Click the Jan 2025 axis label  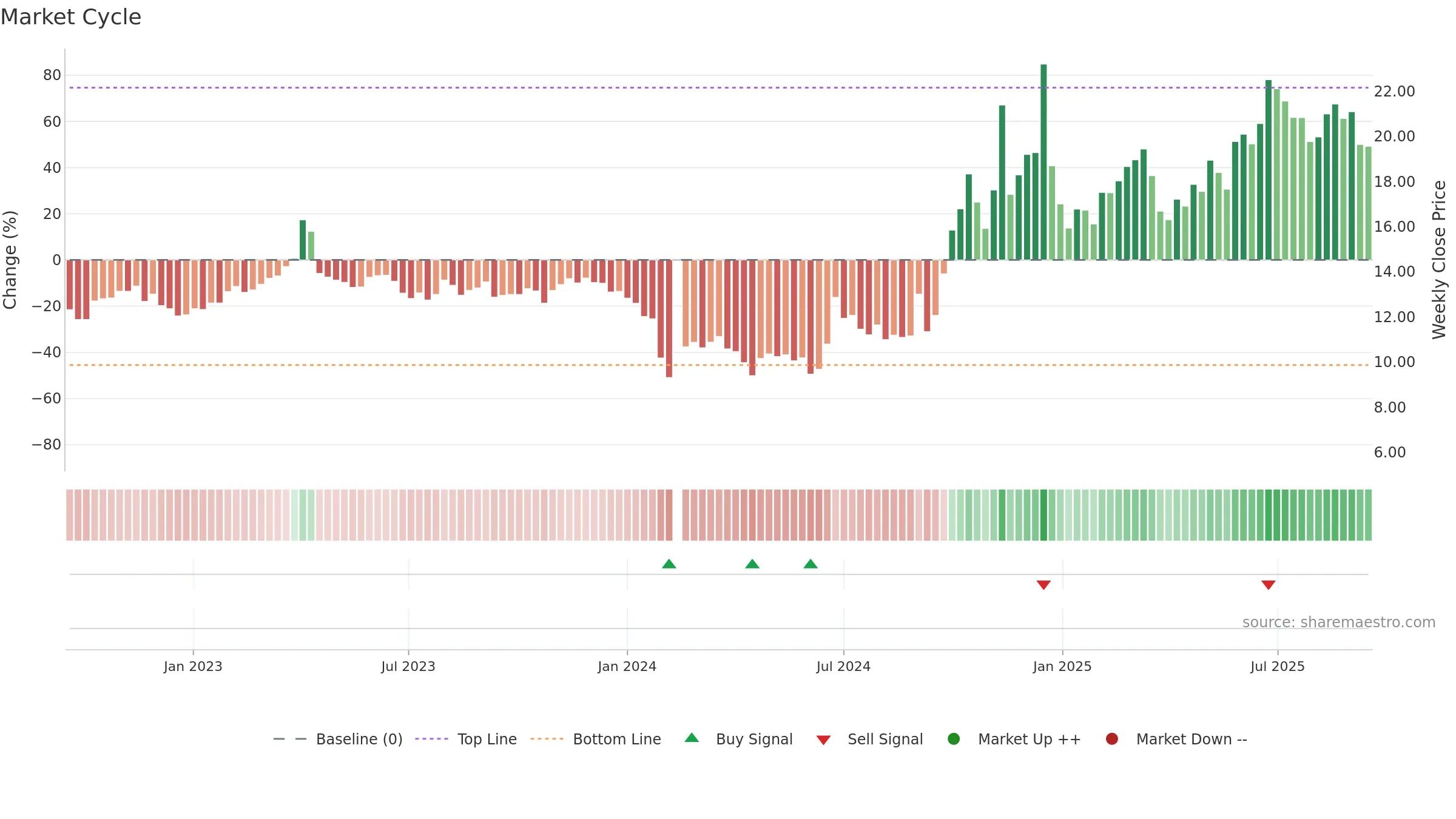(x=1062, y=667)
